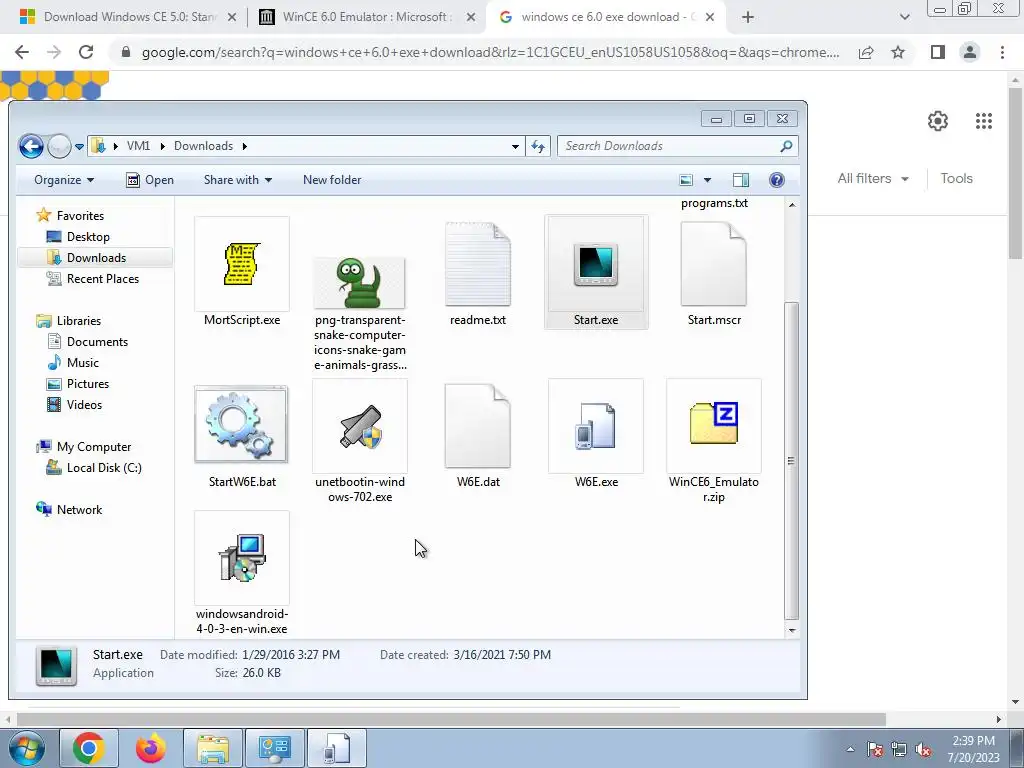Select the W6E.exe file icon
Image resolution: width=1024 pixels, height=768 pixels.
pyautogui.click(x=596, y=426)
